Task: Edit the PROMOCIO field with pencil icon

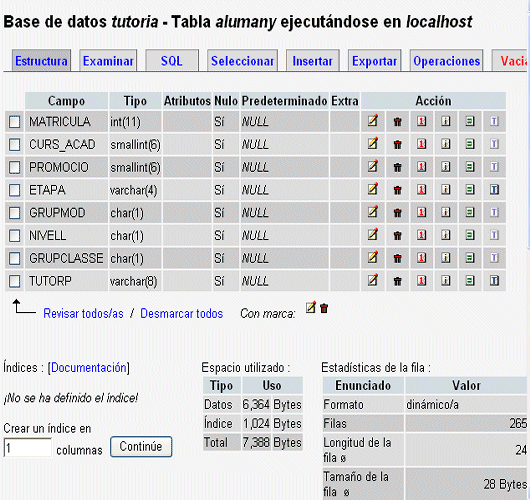Action: pyautogui.click(x=373, y=166)
